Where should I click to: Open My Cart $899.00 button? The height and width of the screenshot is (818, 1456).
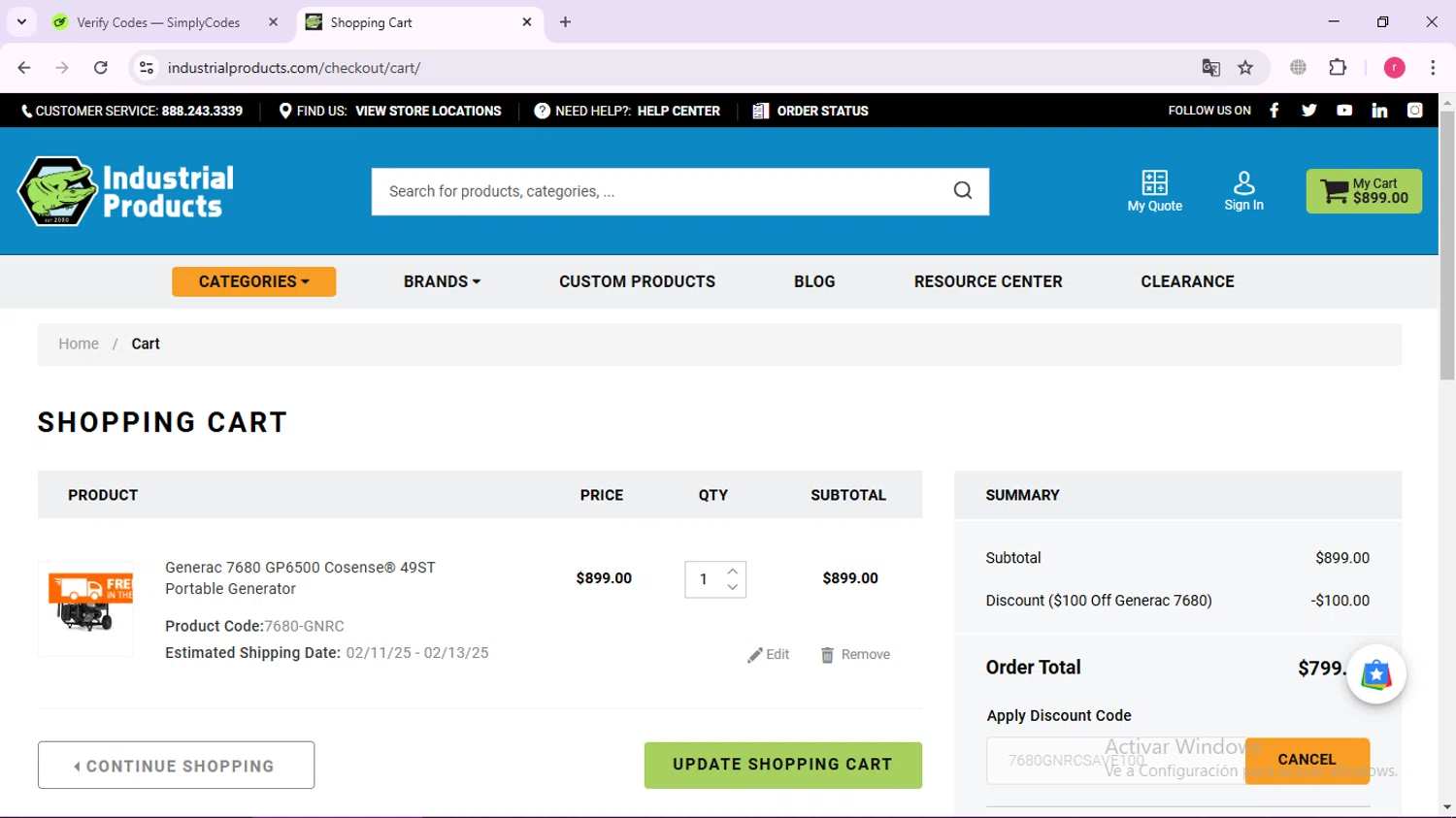pos(1364,191)
